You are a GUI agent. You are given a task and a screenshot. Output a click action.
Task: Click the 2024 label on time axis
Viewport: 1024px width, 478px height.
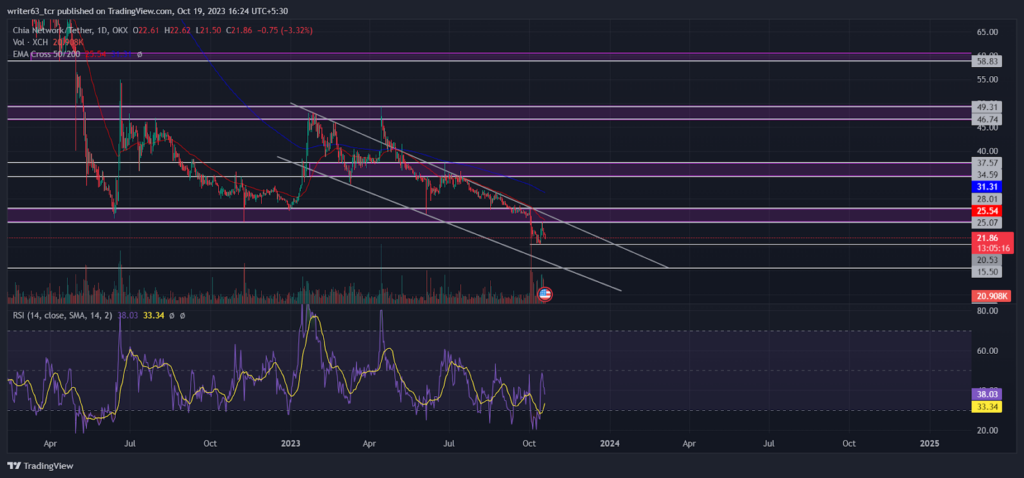coord(609,443)
